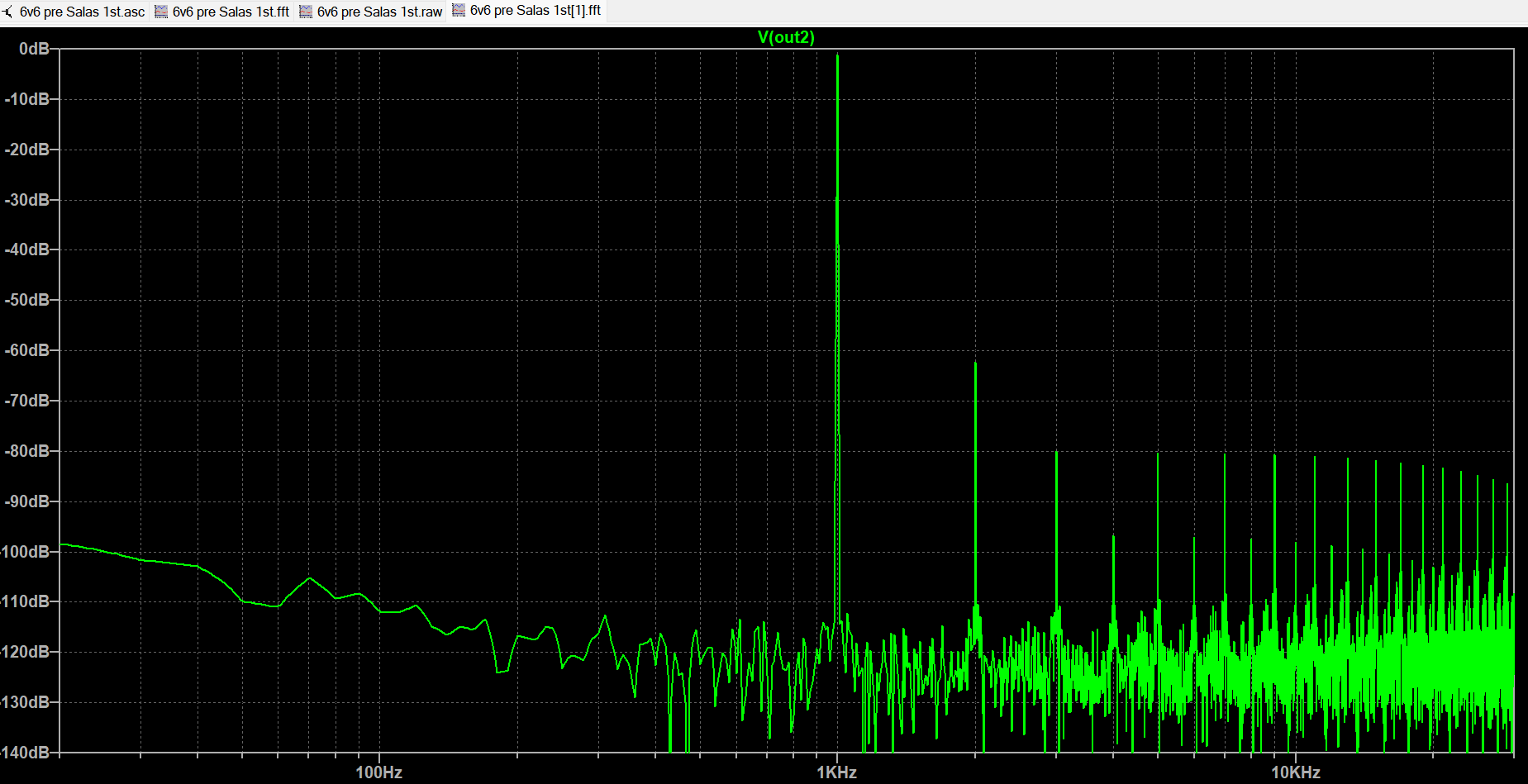Click the -50dB axis label
1528x784 pixels.
[27, 300]
